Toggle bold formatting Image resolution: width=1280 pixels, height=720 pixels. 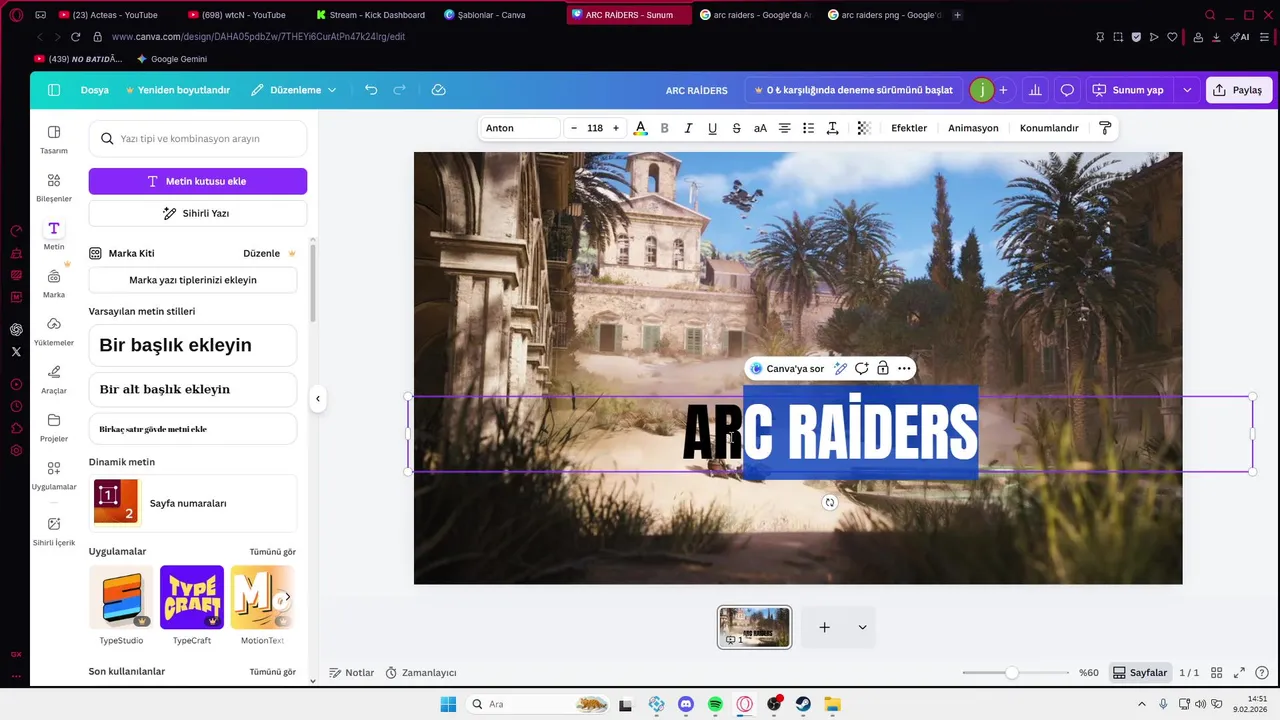click(x=664, y=128)
